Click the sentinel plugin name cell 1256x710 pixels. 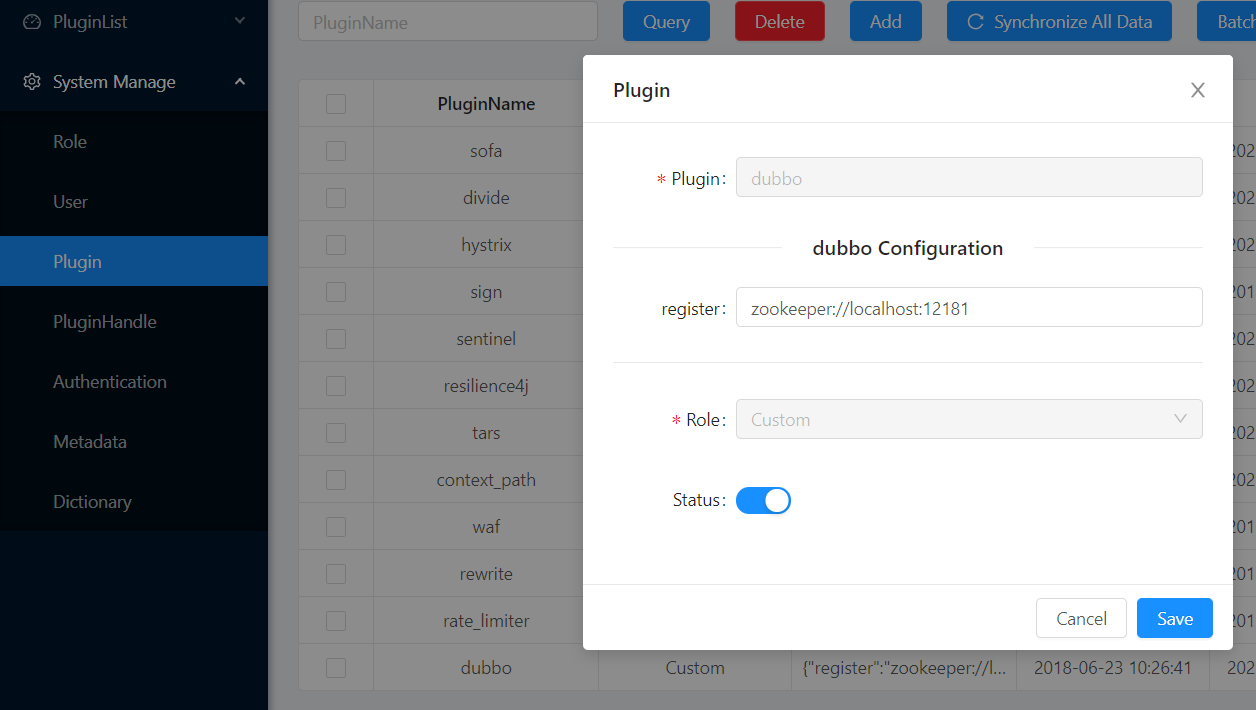[x=486, y=339]
